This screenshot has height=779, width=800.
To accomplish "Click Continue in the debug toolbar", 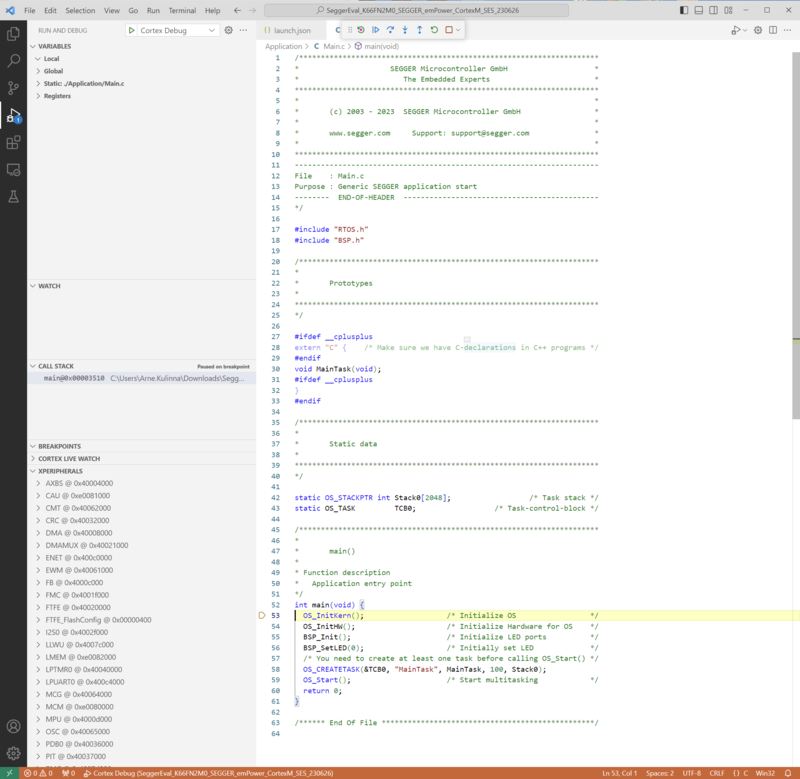I will [x=376, y=30].
